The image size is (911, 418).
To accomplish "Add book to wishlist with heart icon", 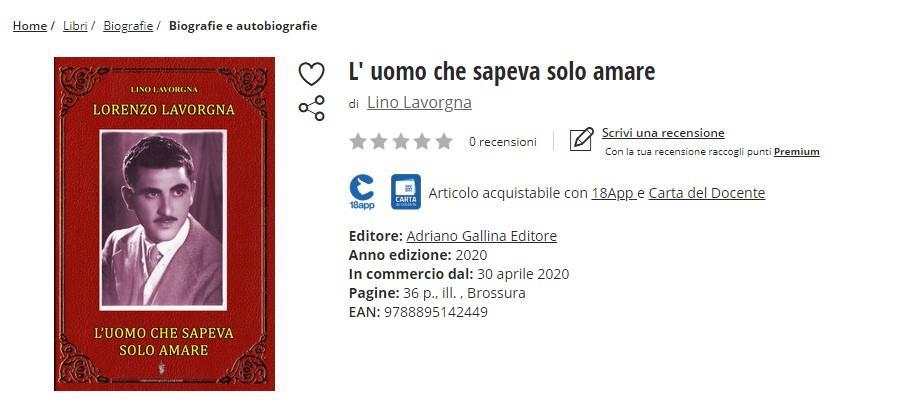I will coord(311,74).
